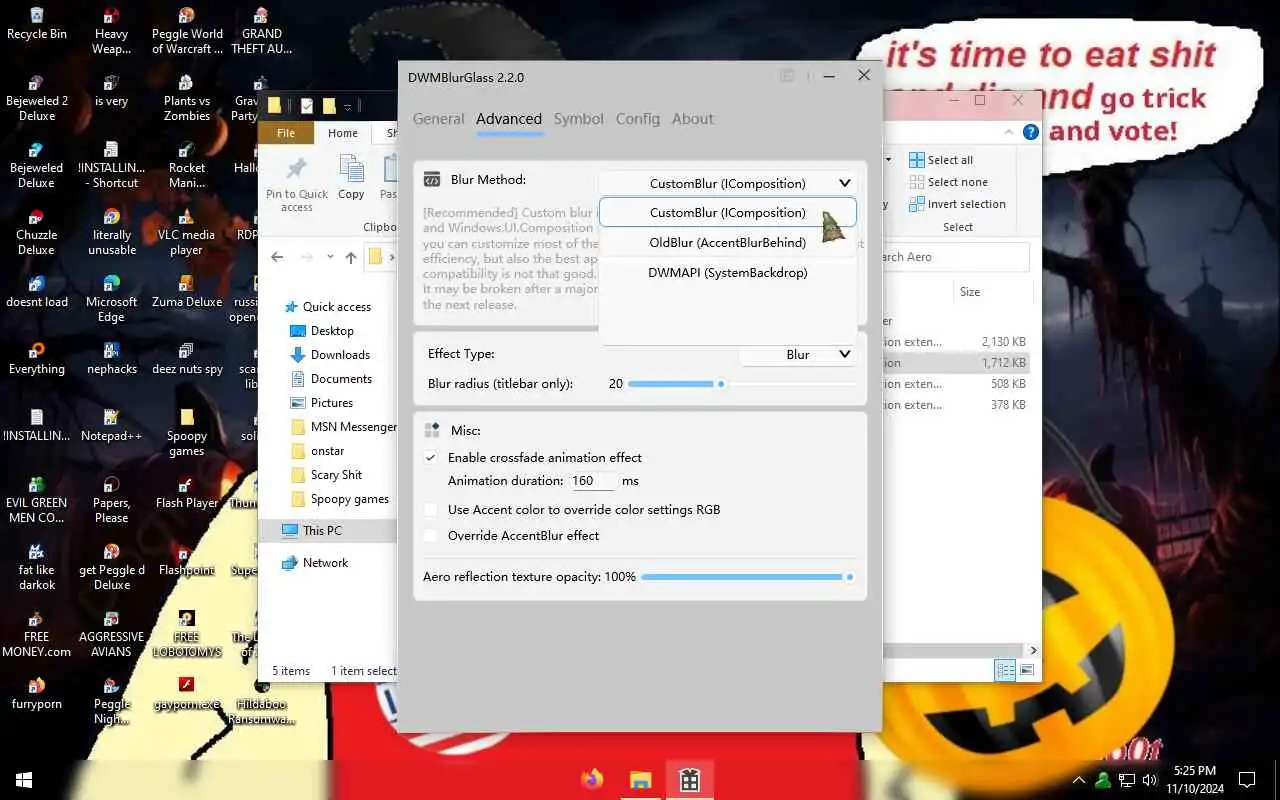Open Peggle World of Warcraft desktop icon
The image size is (1280, 800).
click(x=187, y=30)
